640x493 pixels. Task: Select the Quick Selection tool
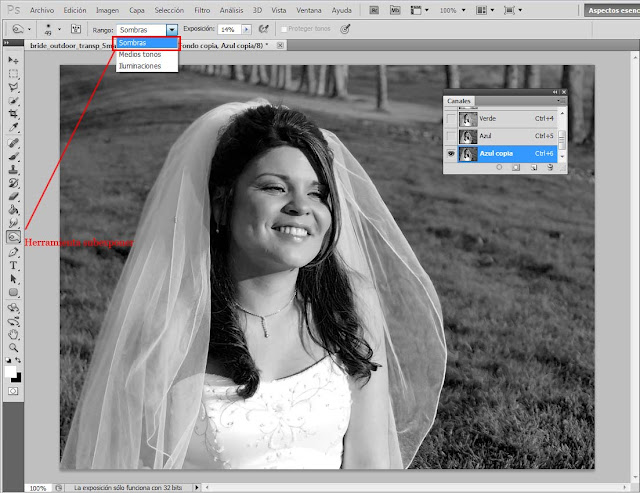click(13, 100)
